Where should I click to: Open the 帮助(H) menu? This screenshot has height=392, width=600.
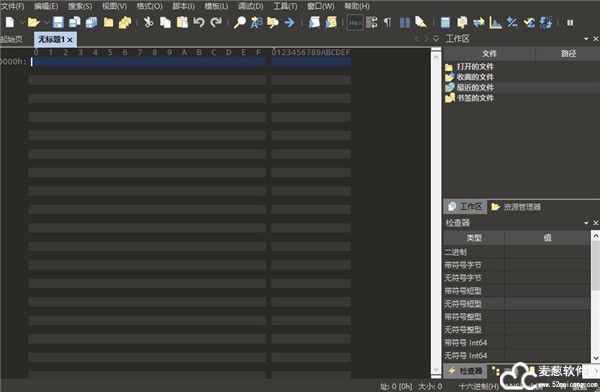pyautogui.click(x=357, y=6)
